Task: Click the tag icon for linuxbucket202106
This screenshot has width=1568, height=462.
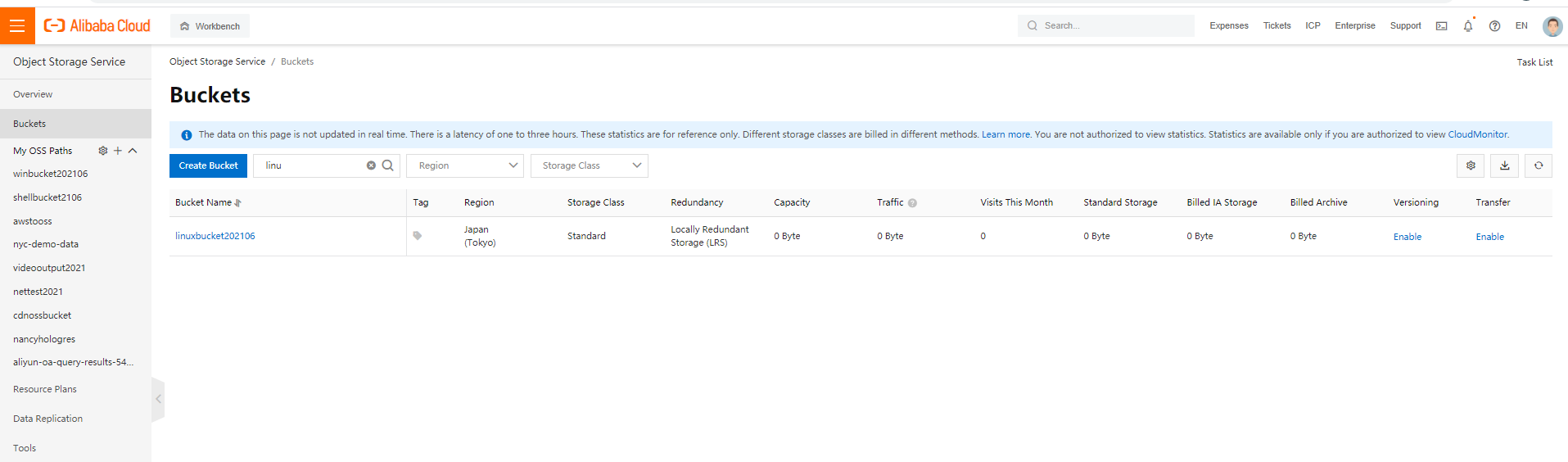Action: (x=418, y=236)
